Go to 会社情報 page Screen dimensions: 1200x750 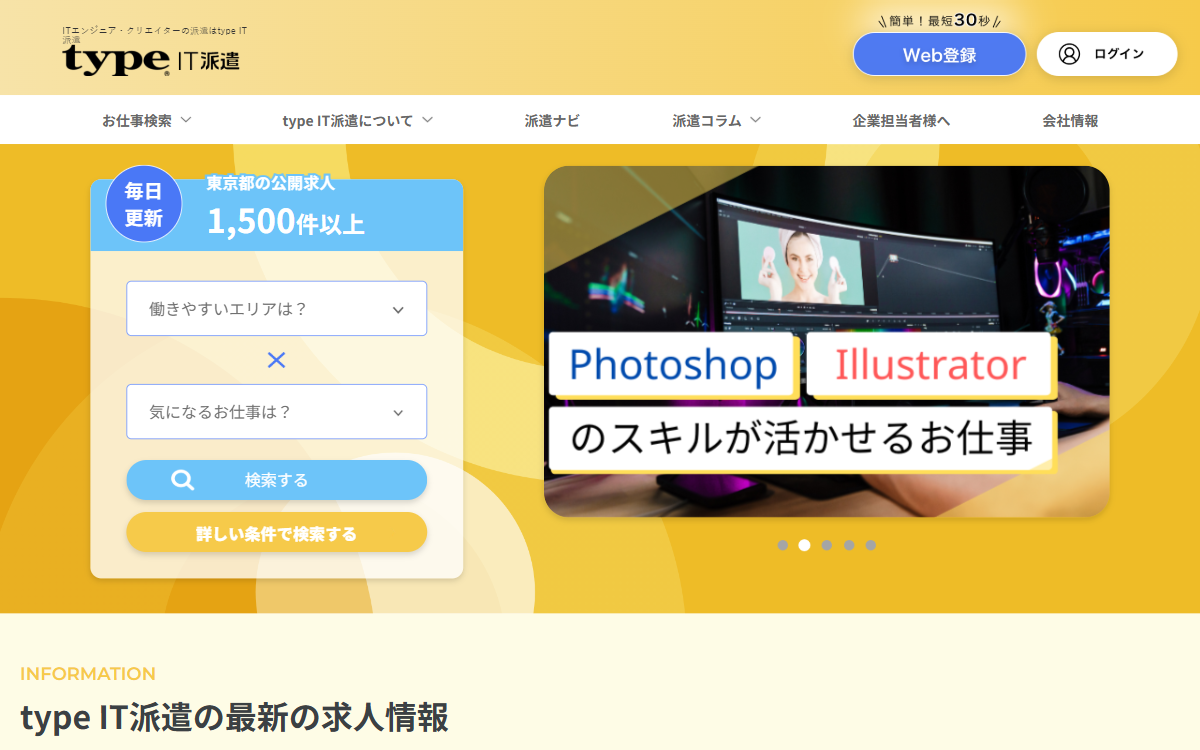(x=1070, y=121)
